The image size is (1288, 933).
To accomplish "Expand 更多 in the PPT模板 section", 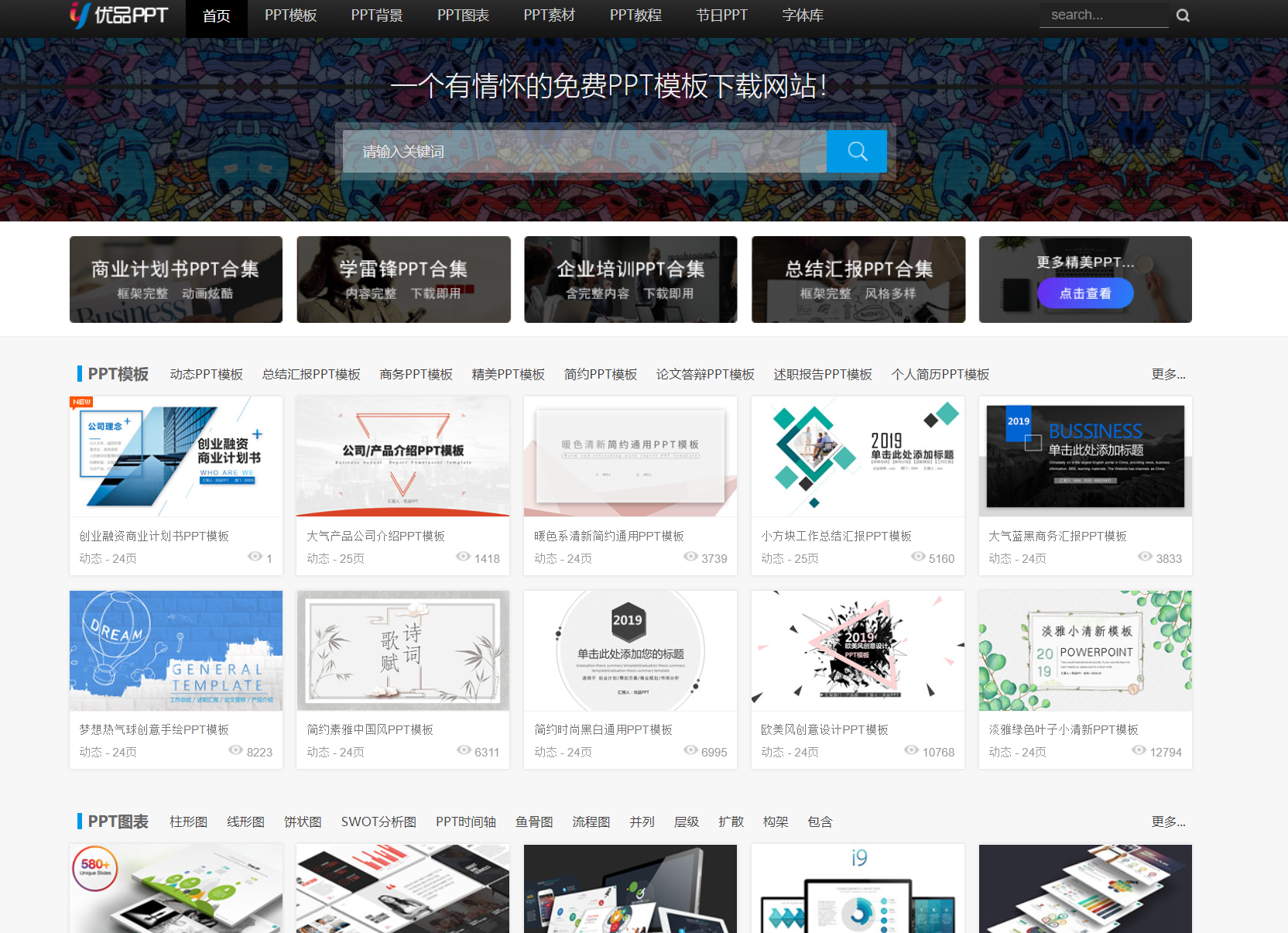I will pyautogui.click(x=1168, y=375).
